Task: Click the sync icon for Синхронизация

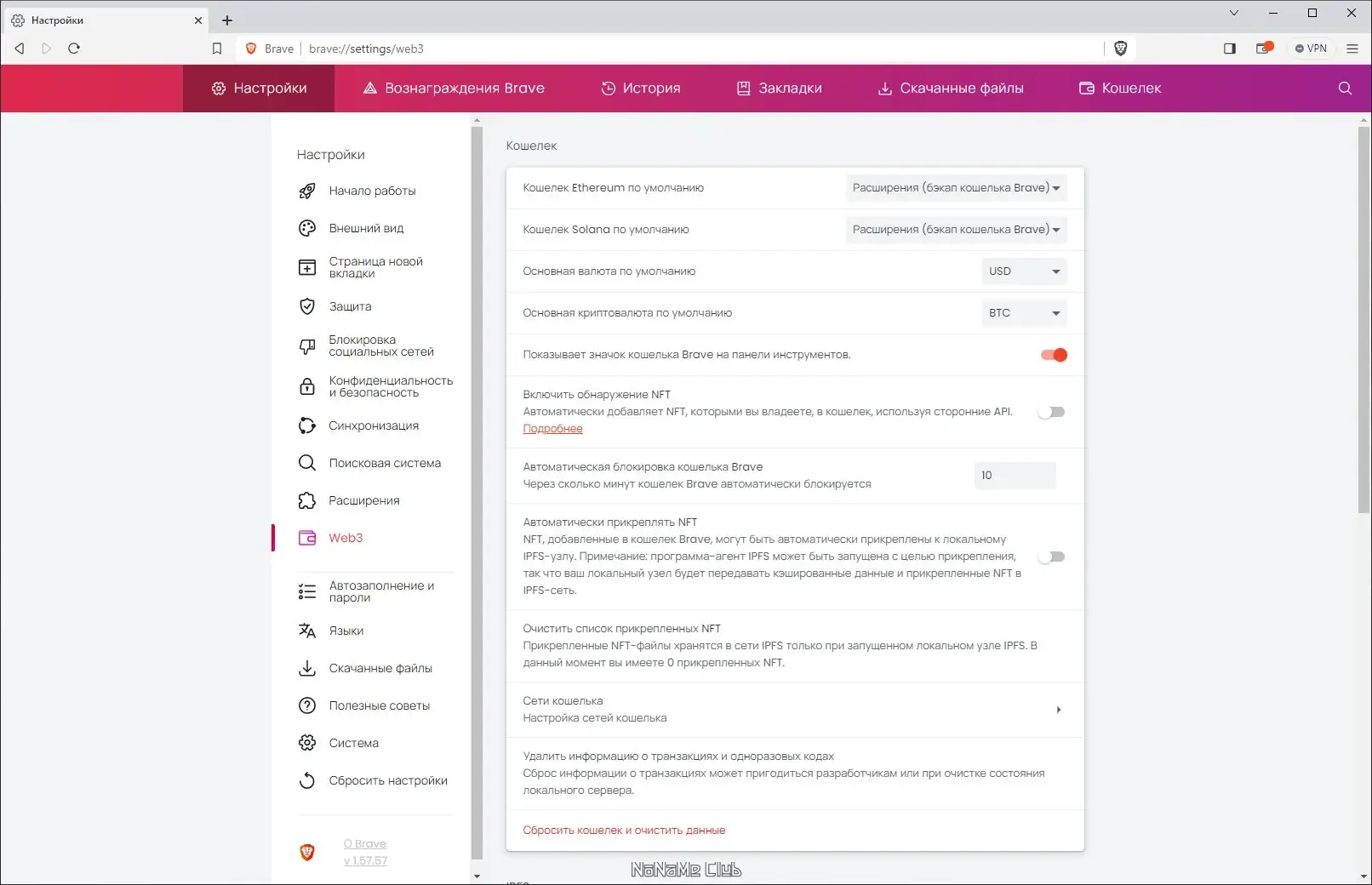Action: 307,425
